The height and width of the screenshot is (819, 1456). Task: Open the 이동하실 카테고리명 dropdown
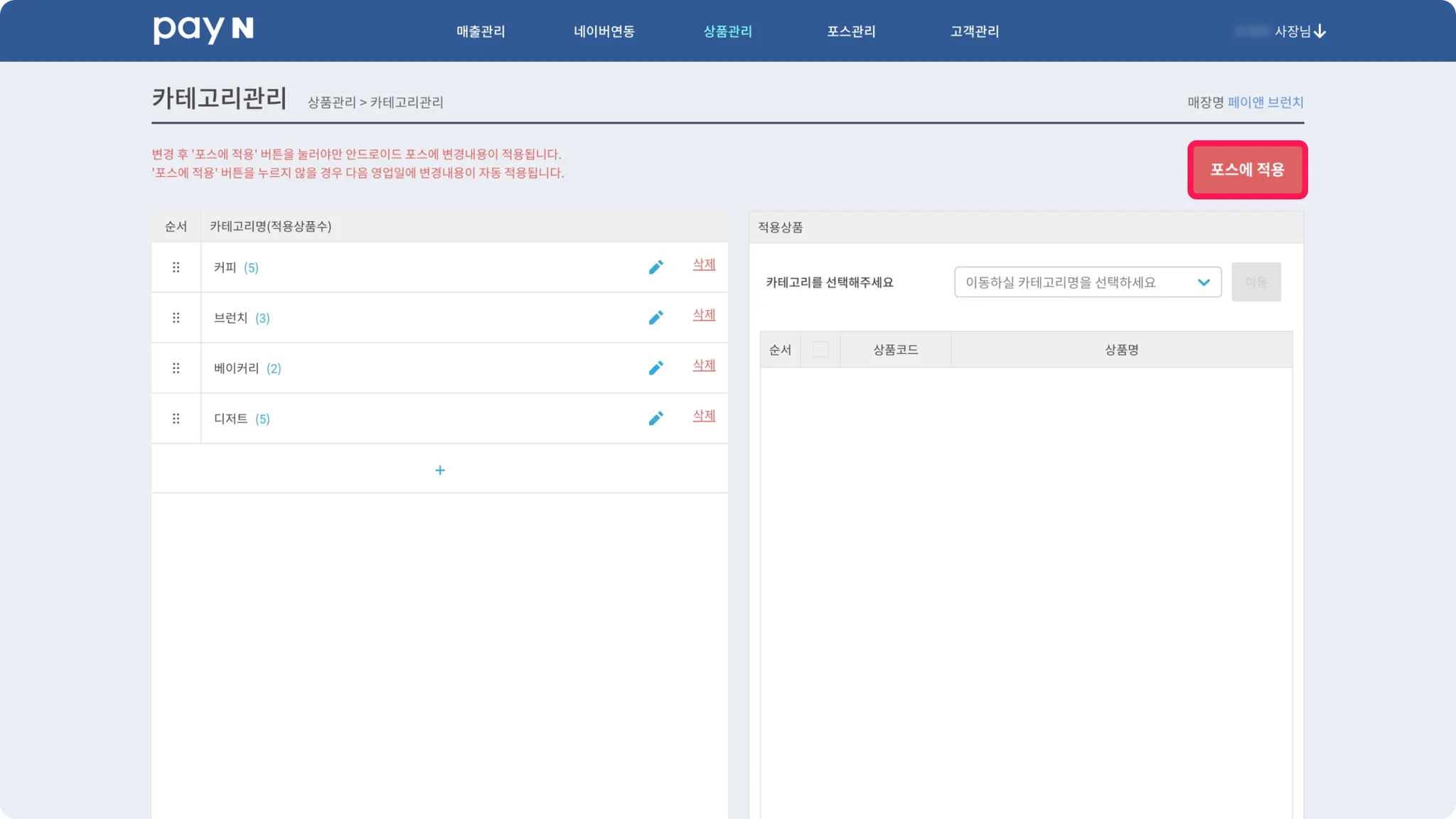(x=1087, y=282)
